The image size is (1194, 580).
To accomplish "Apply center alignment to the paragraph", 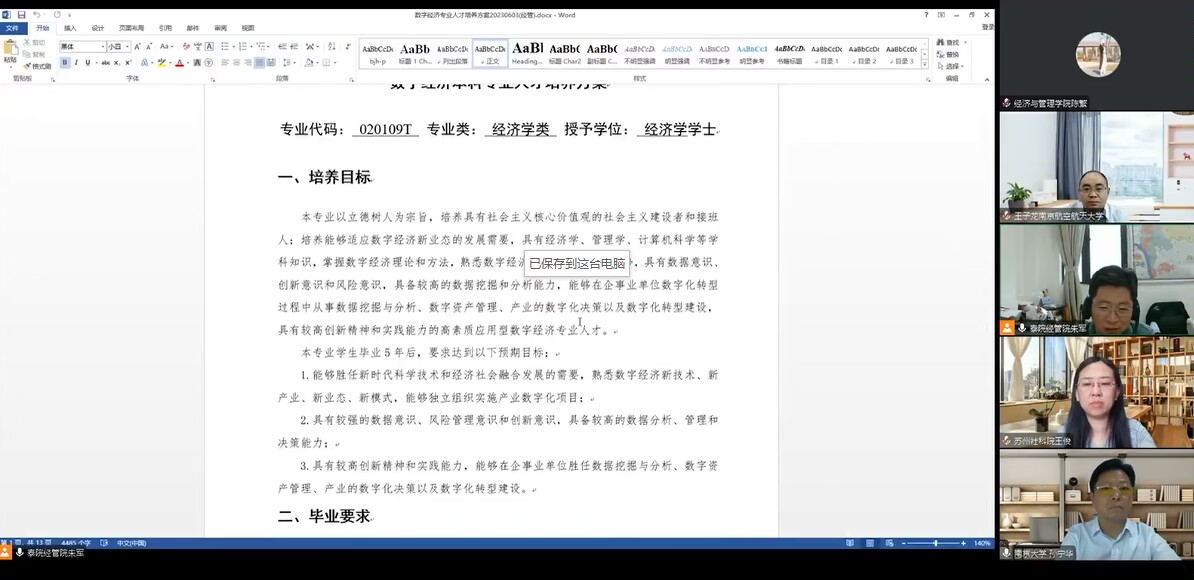I will click(x=236, y=63).
